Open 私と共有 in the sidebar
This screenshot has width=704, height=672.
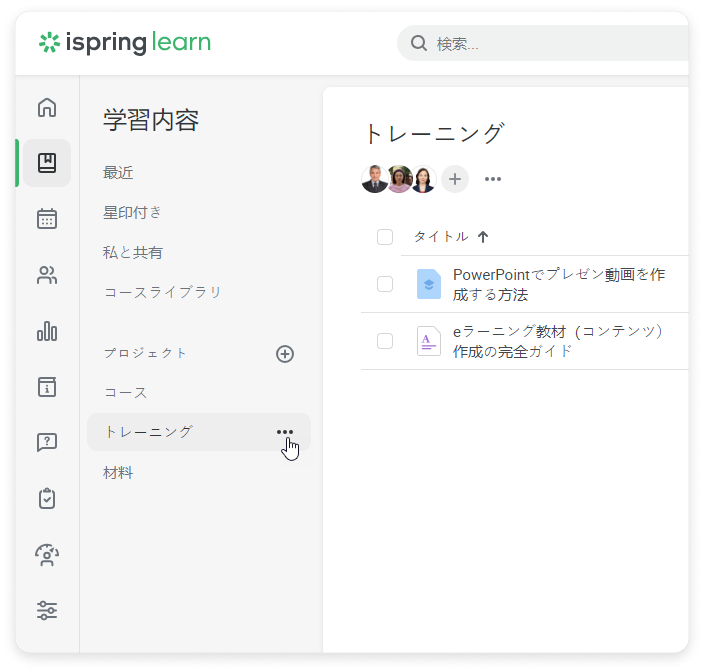133,252
